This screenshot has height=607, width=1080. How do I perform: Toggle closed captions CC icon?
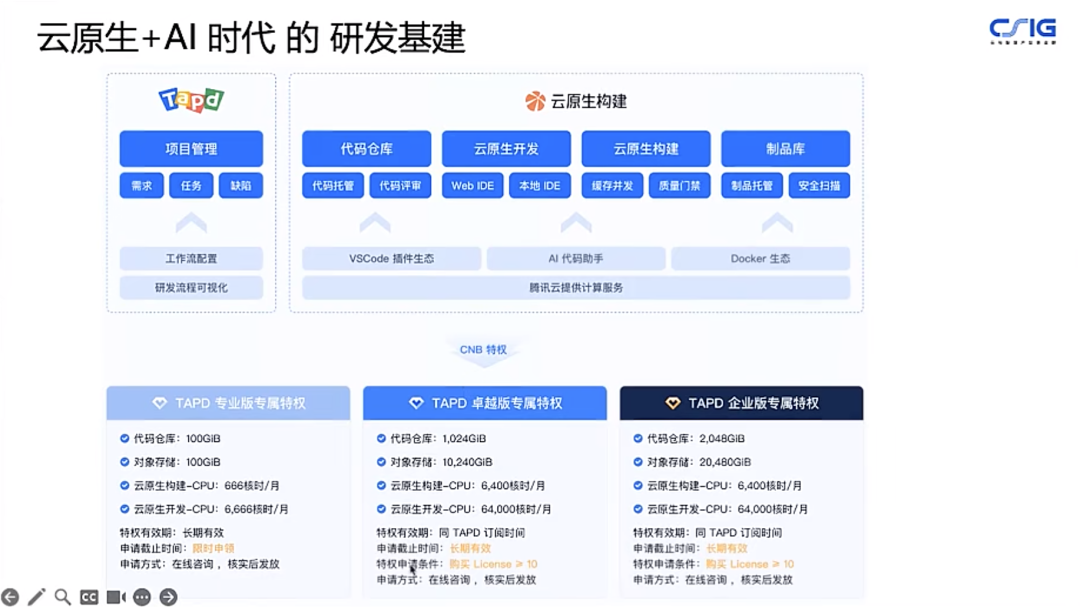click(89, 597)
